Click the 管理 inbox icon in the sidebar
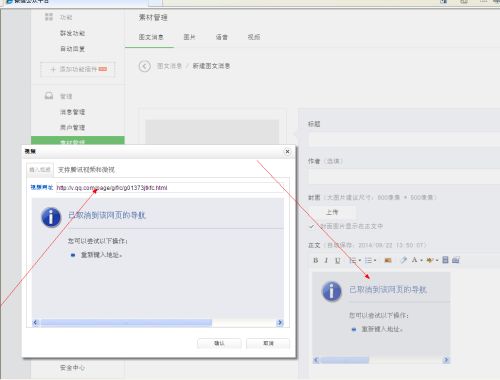The width and height of the screenshot is (500, 380). pos(49,96)
